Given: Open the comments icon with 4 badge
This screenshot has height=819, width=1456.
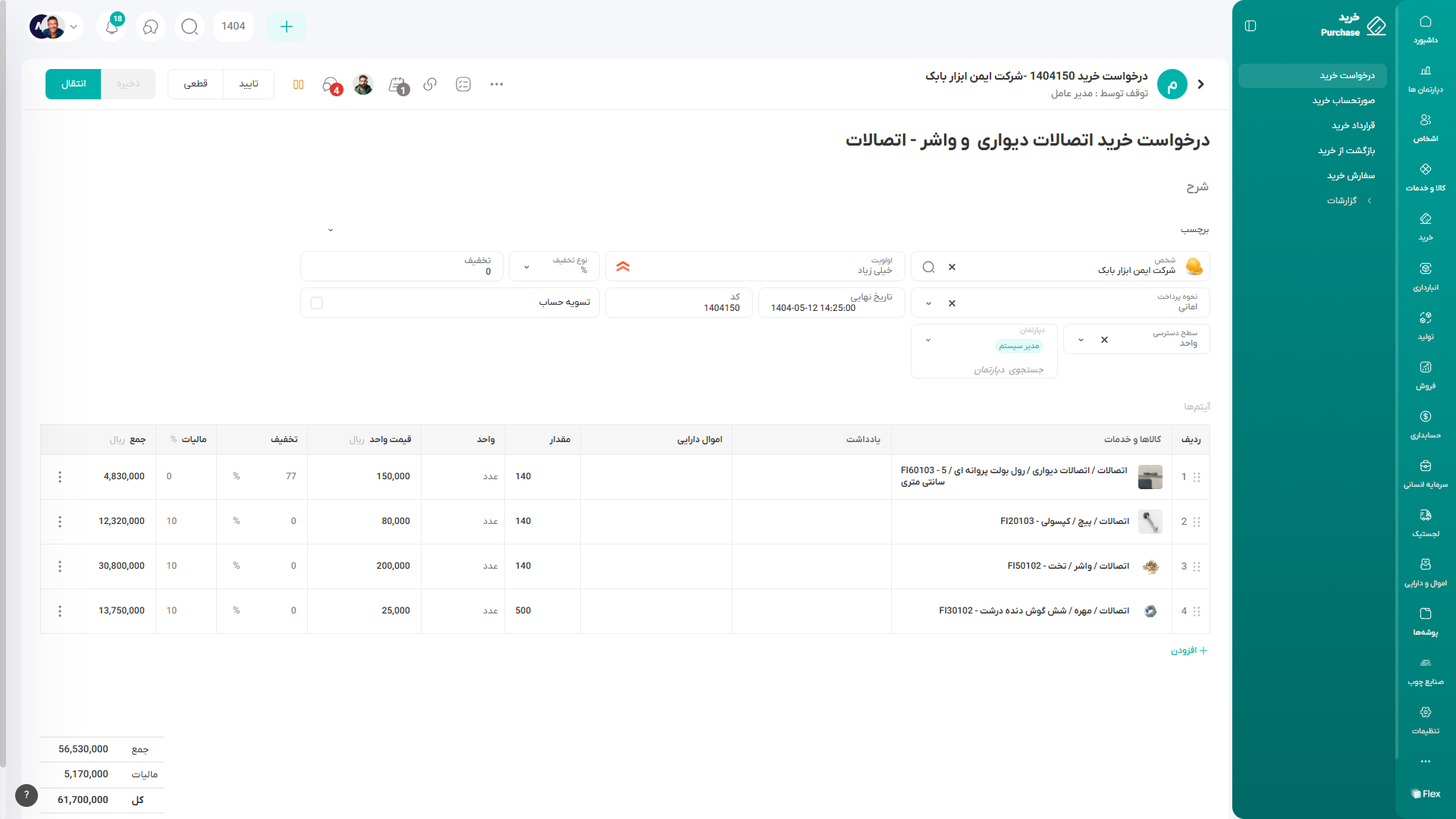Looking at the screenshot, I should tap(331, 84).
